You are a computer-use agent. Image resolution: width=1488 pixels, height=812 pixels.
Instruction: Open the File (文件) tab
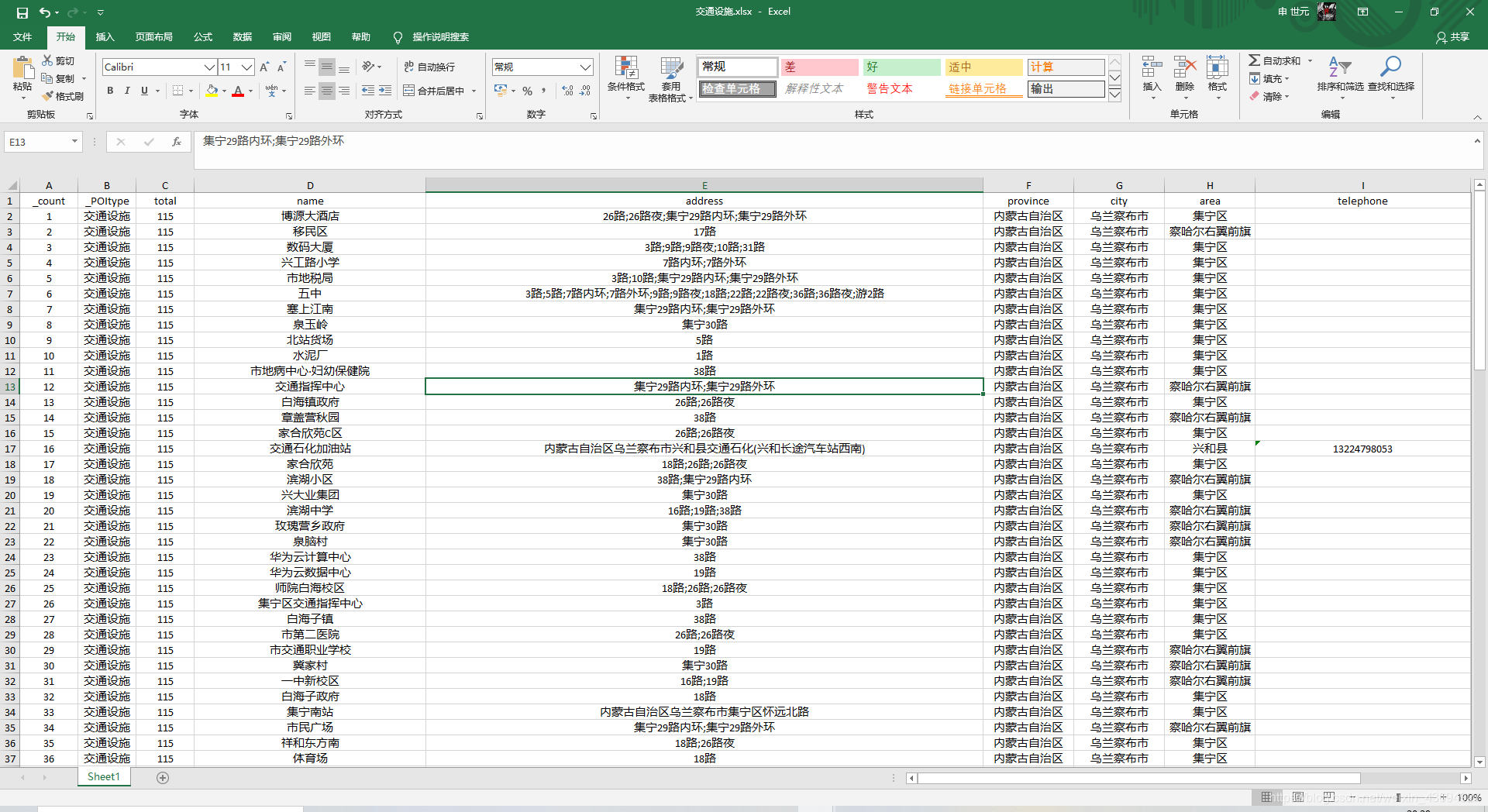point(22,37)
